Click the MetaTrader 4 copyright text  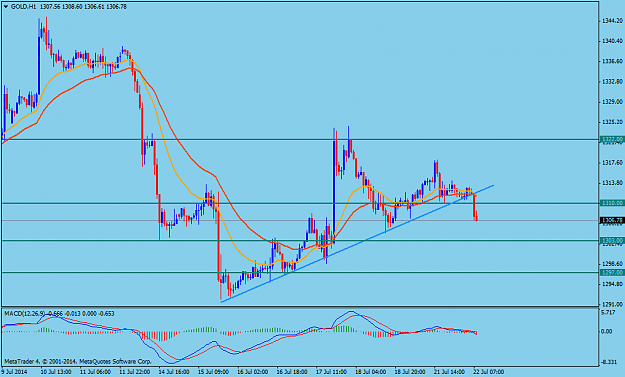(x=78, y=361)
